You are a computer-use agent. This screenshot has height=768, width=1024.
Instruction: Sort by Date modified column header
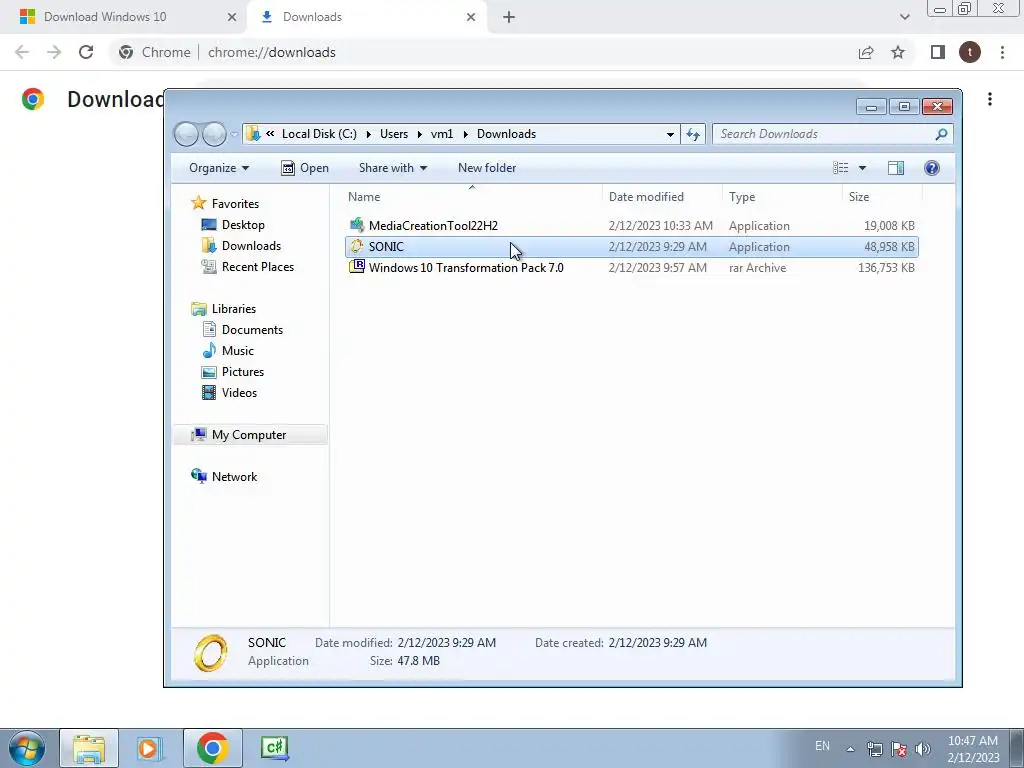(662, 197)
